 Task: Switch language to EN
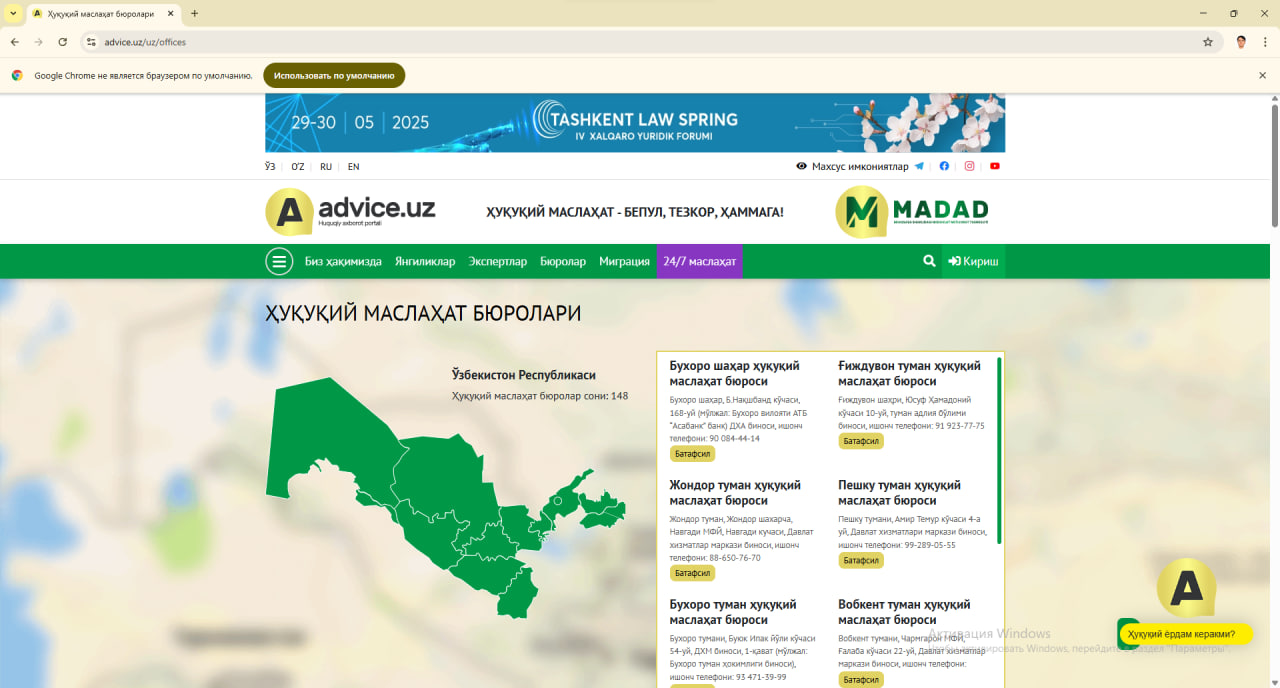(x=353, y=167)
